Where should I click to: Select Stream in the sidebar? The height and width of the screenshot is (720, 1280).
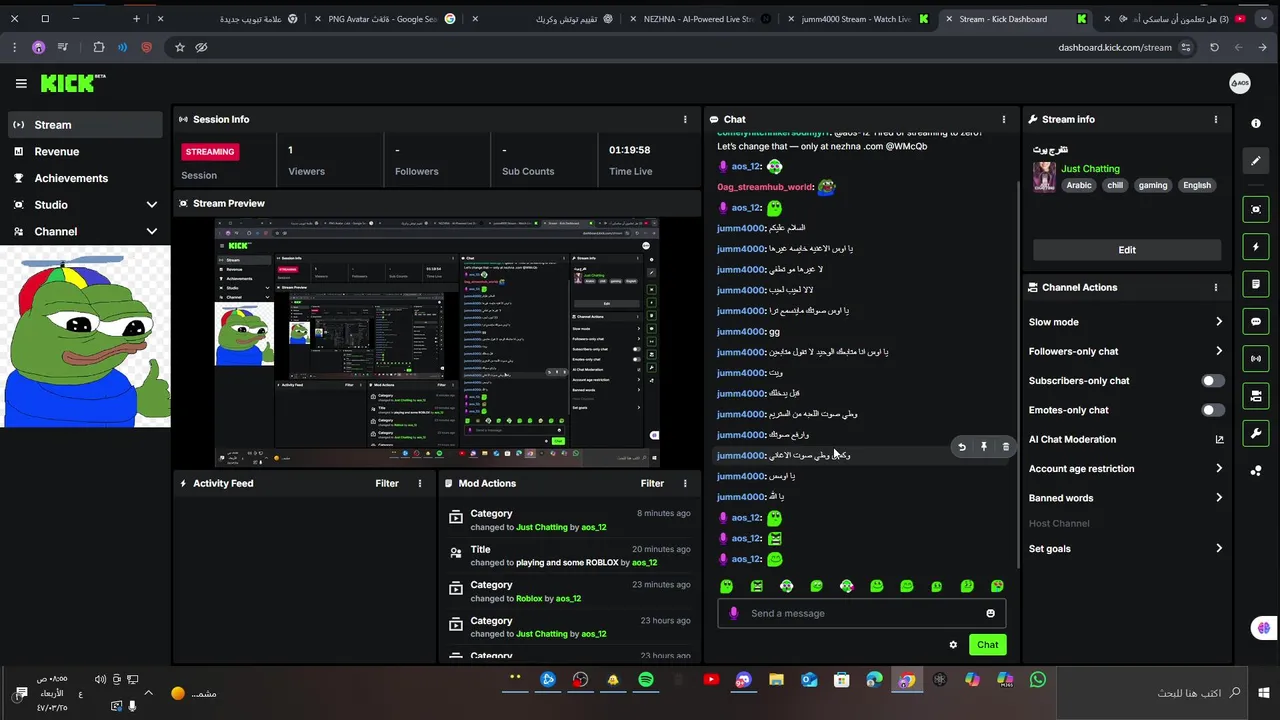(85, 125)
